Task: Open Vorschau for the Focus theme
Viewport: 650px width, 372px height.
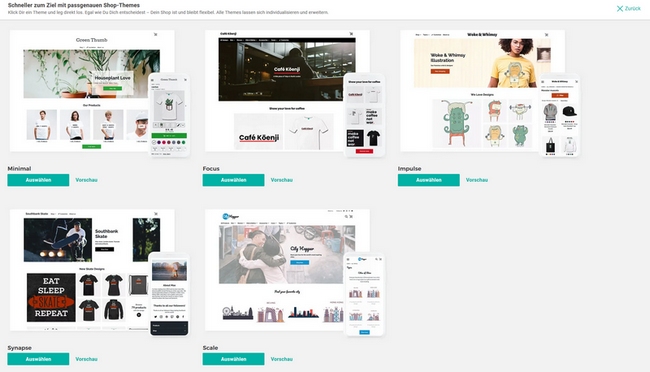Action: click(281, 180)
